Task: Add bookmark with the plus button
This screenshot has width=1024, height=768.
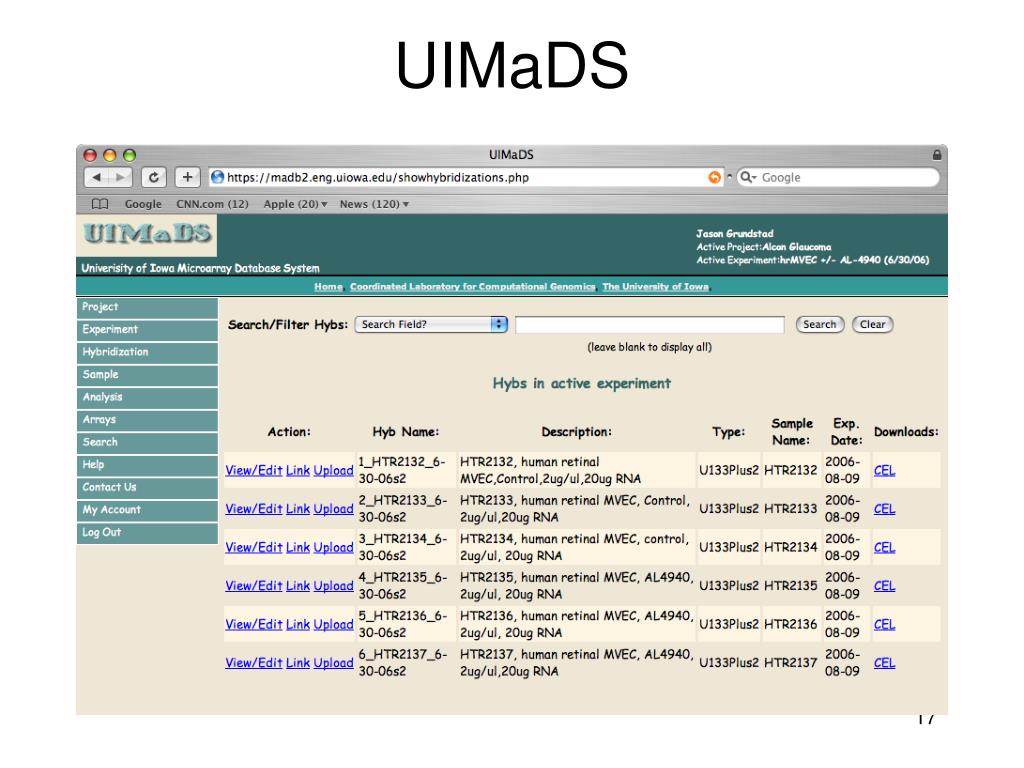Action: click(187, 177)
